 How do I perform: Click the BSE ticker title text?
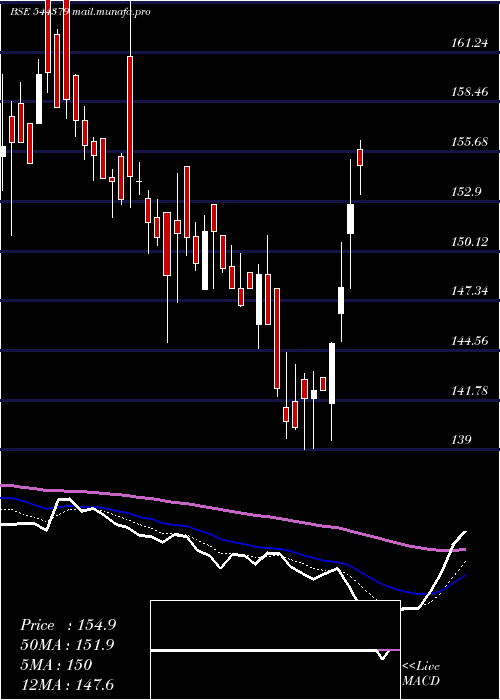pos(80,12)
